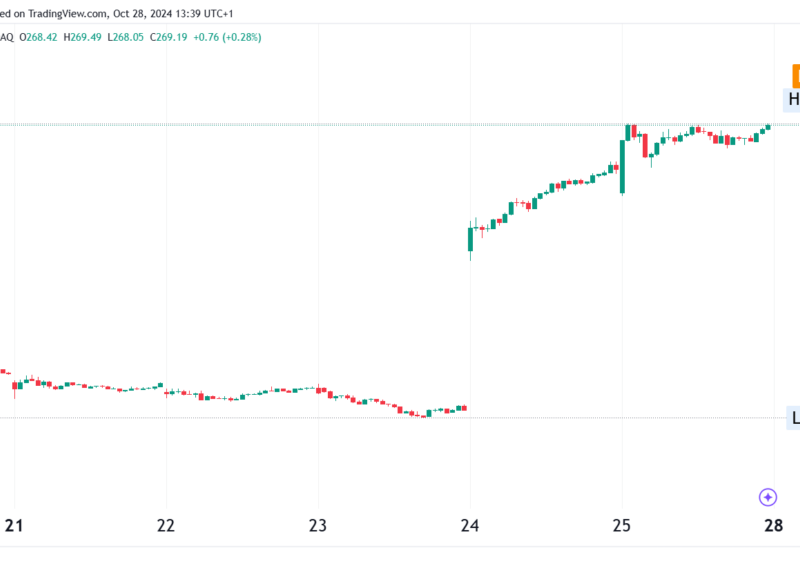Viewport: 800px width, 577px height.
Task: Click the purple sparkle event marker icon
Action: 768,497
